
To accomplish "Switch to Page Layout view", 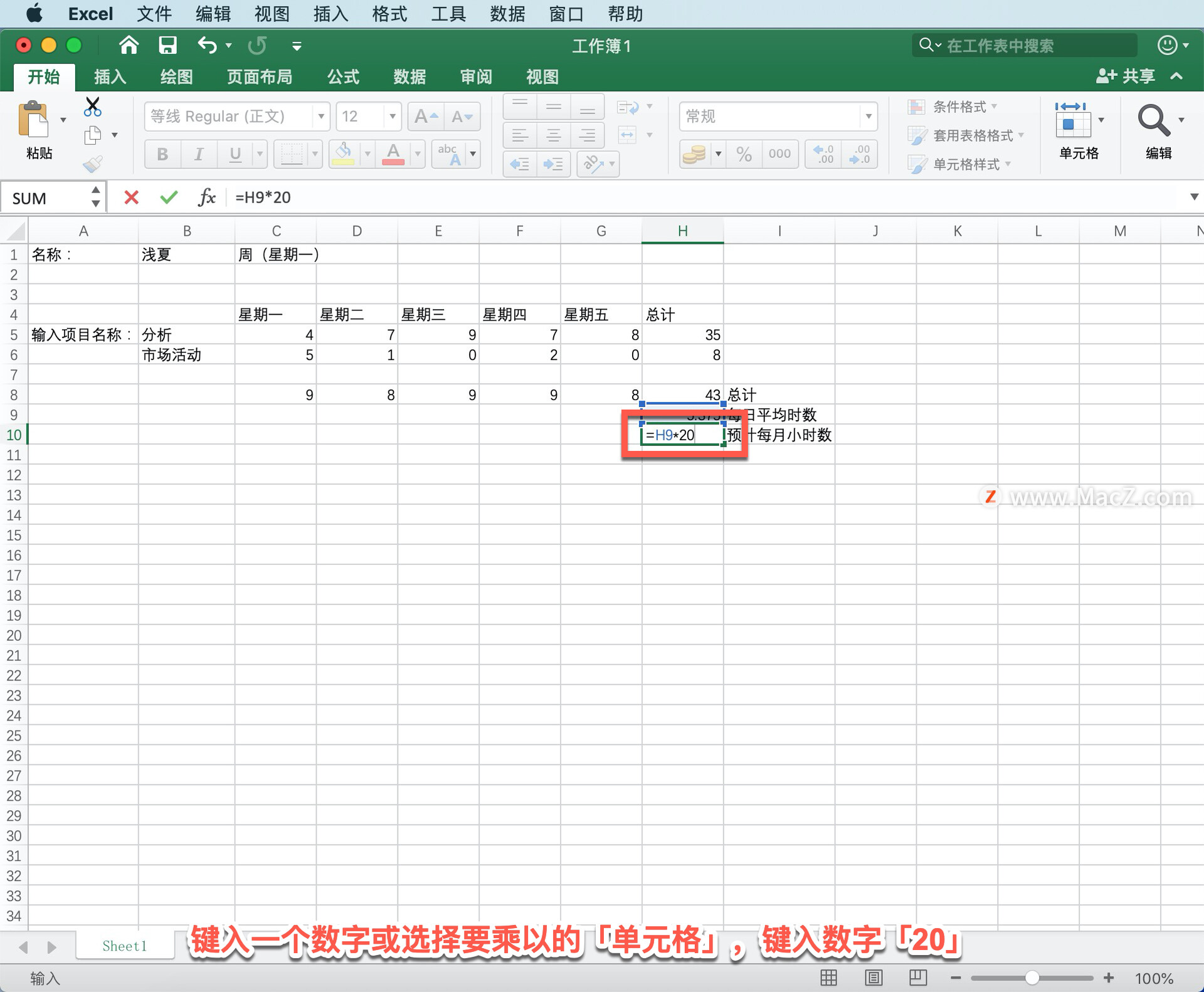I will [x=874, y=978].
